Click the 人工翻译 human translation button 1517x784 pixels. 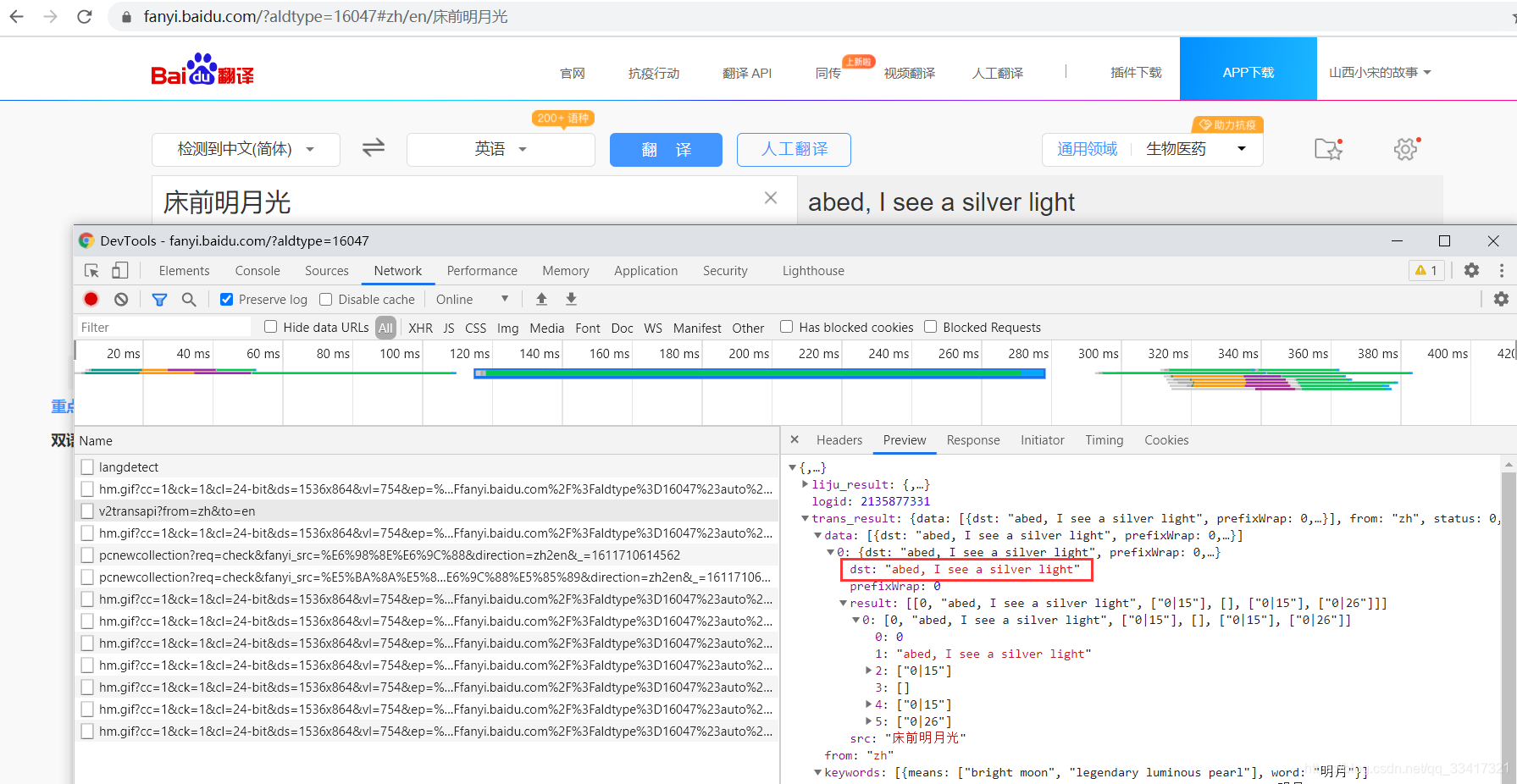pyautogui.click(x=794, y=150)
